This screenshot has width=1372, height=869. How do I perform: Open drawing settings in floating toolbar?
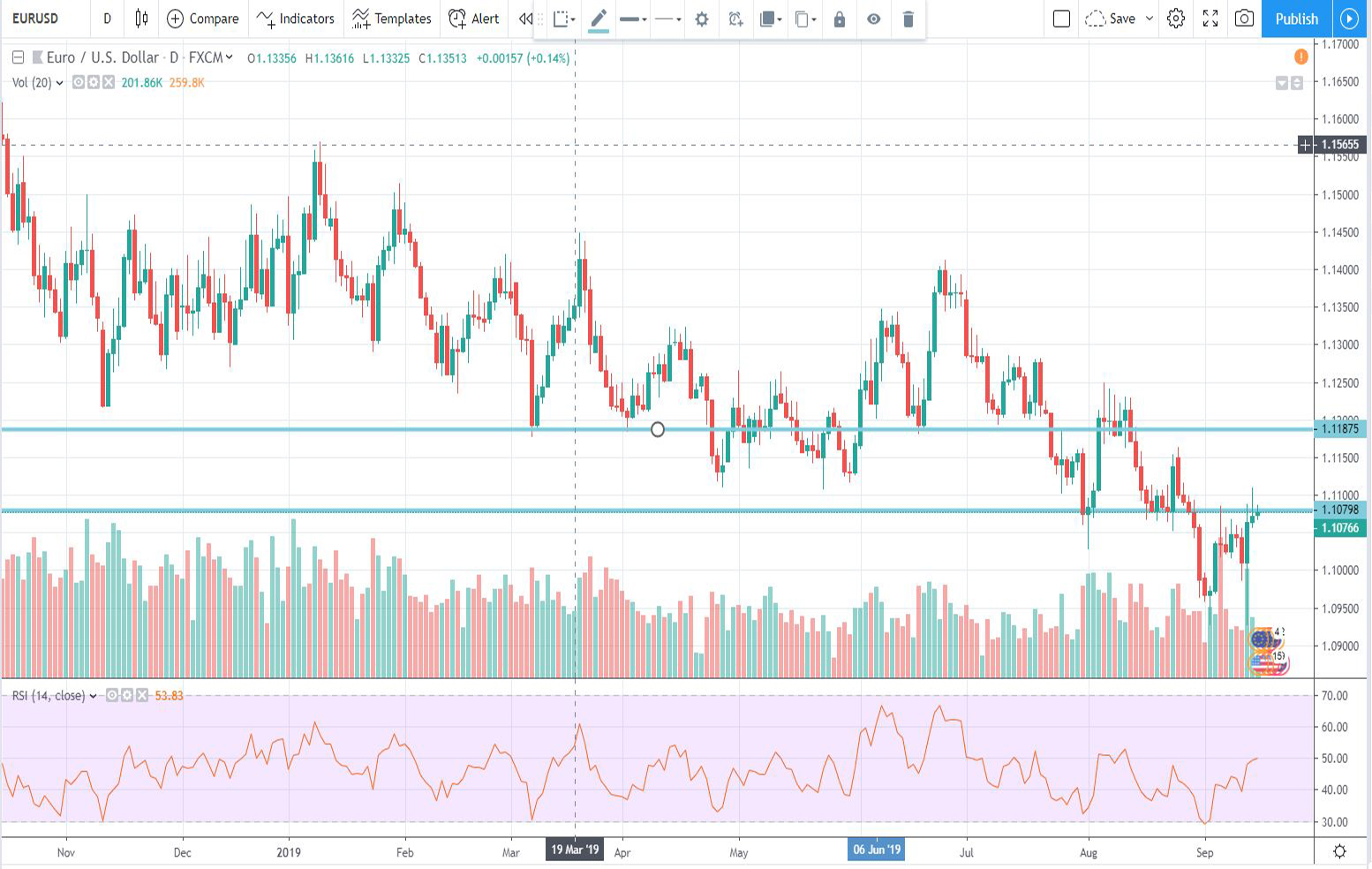702,19
